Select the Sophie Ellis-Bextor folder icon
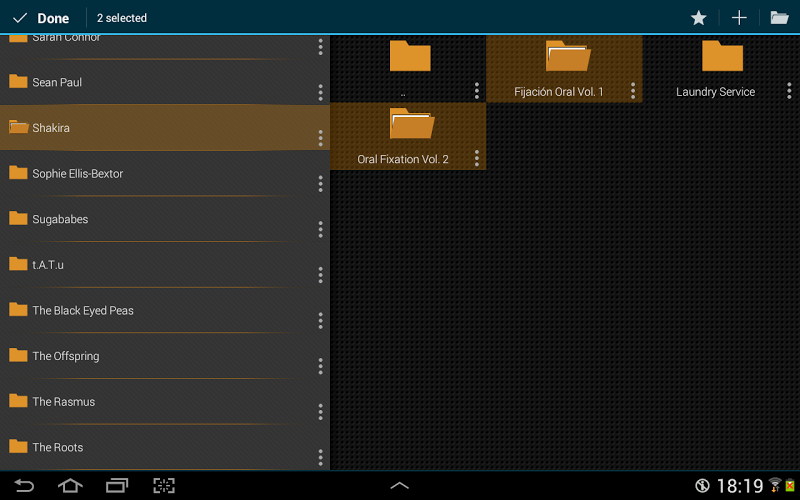Image resolution: width=800 pixels, height=500 pixels. (18, 172)
